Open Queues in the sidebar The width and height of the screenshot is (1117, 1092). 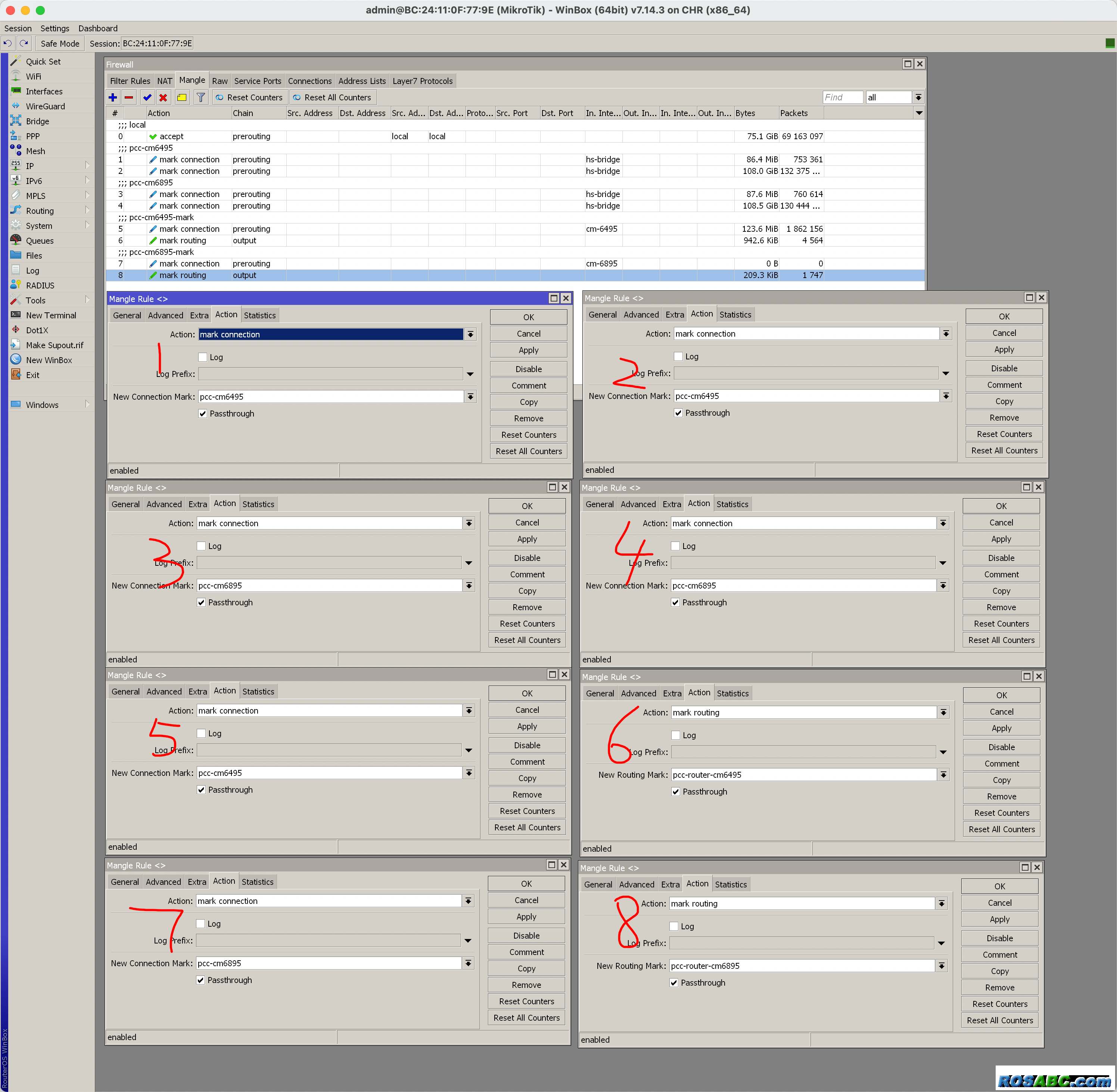click(40, 241)
